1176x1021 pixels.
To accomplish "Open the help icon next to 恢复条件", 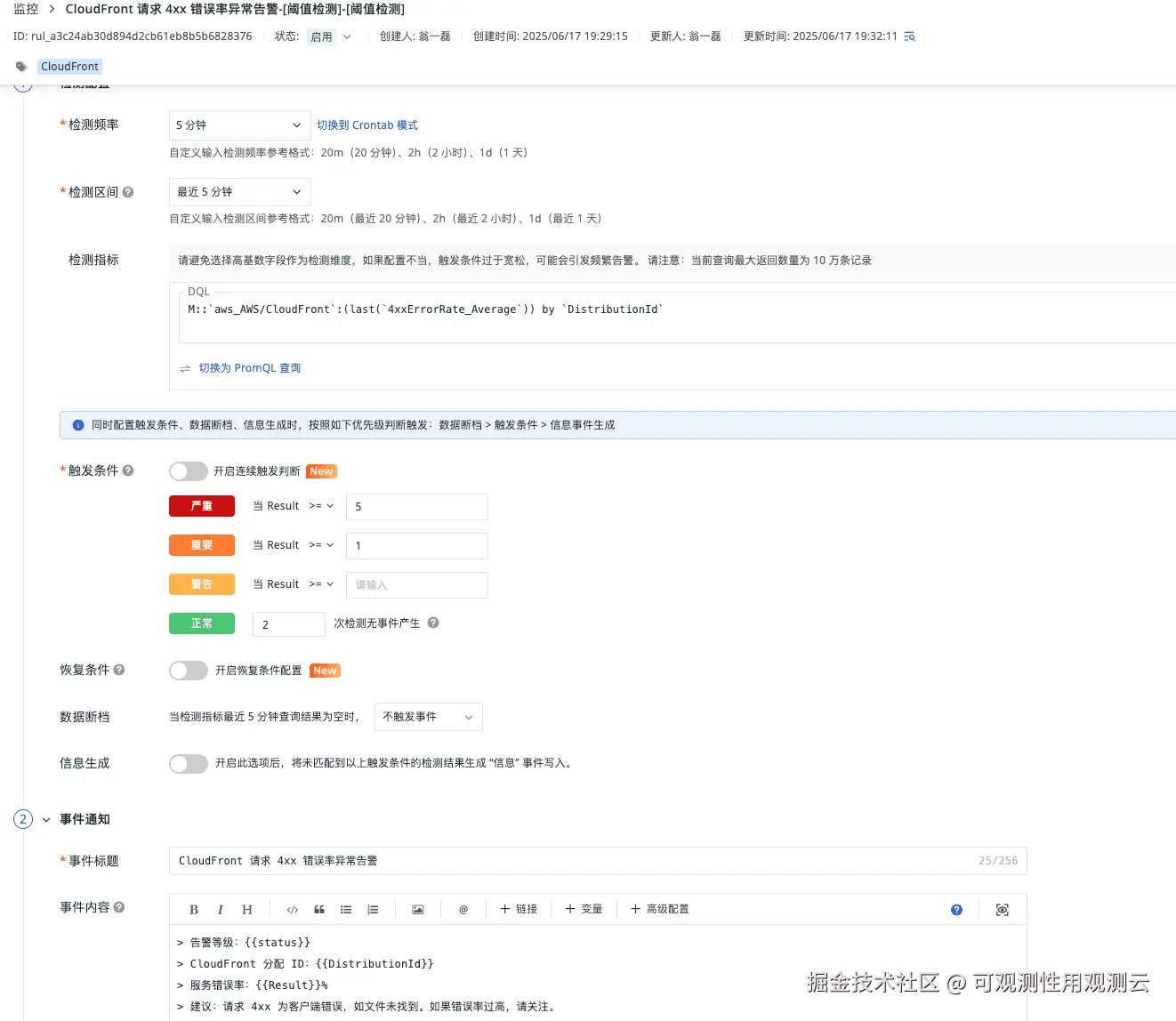I will click(x=119, y=670).
